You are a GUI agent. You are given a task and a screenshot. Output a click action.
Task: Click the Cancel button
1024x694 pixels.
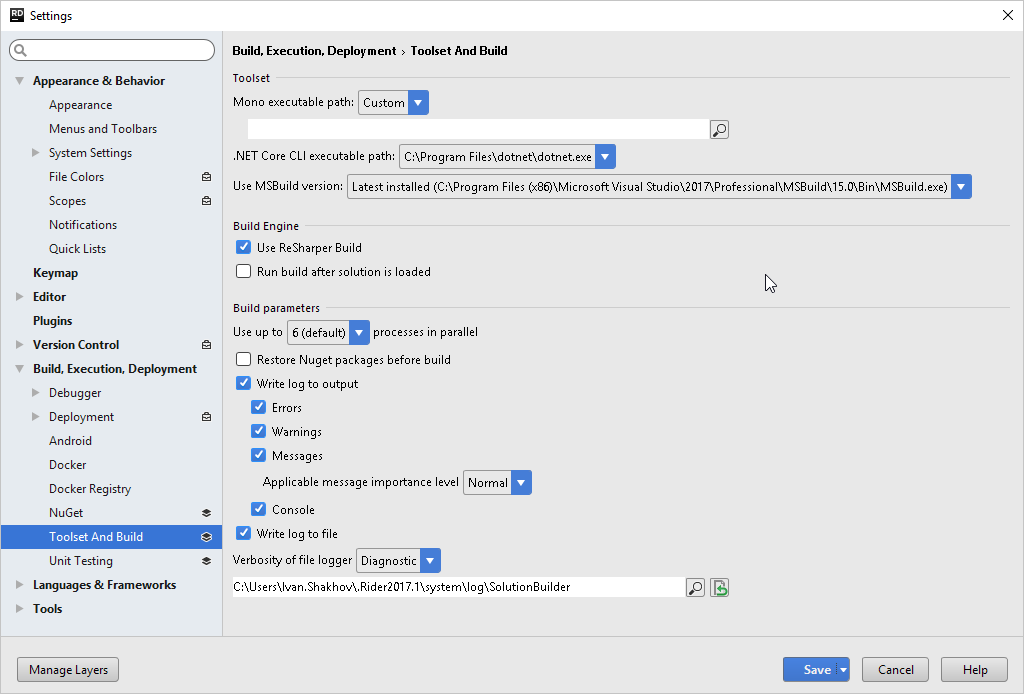(896, 670)
